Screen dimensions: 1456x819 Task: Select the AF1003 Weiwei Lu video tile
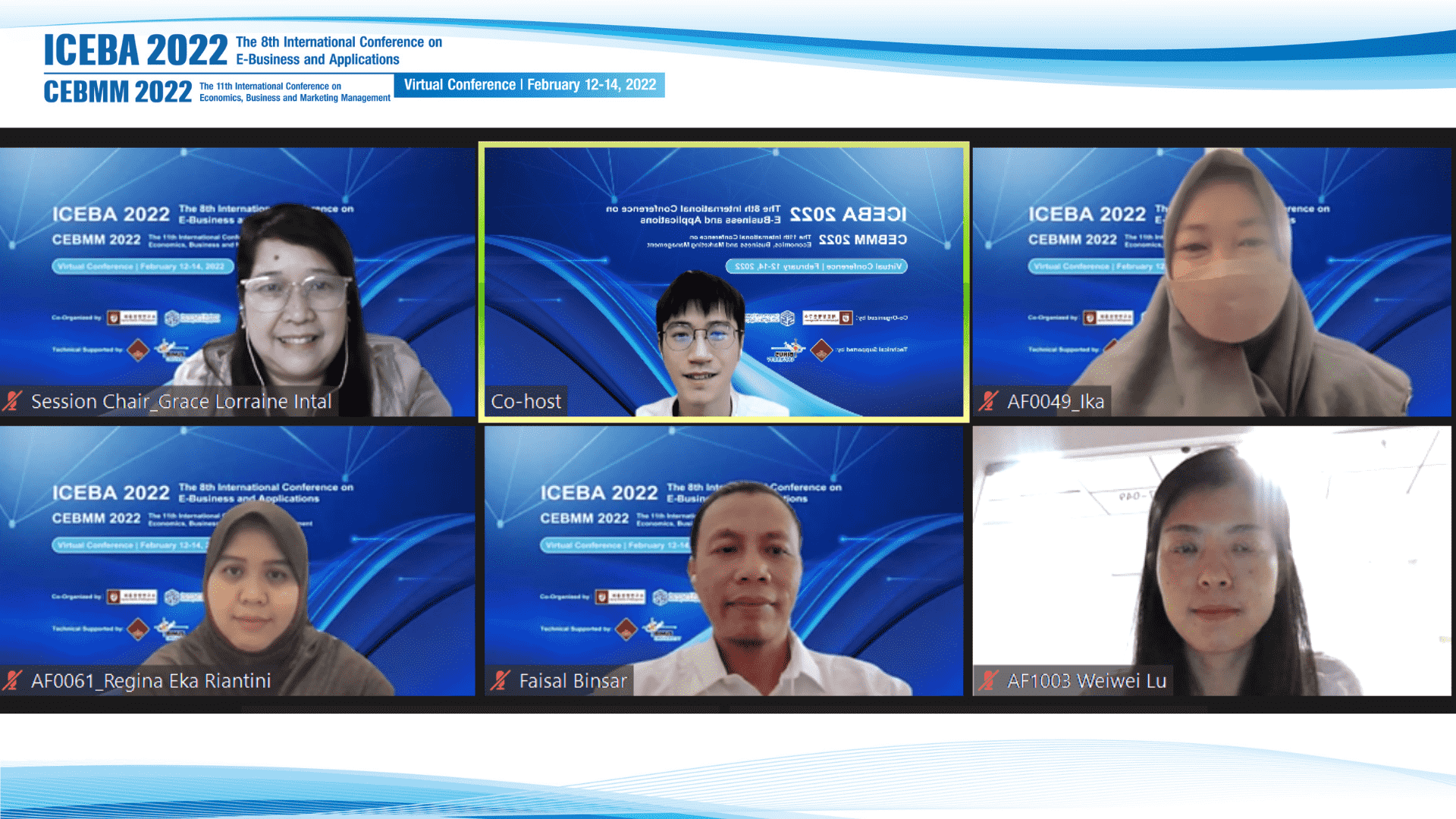click(1212, 560)
